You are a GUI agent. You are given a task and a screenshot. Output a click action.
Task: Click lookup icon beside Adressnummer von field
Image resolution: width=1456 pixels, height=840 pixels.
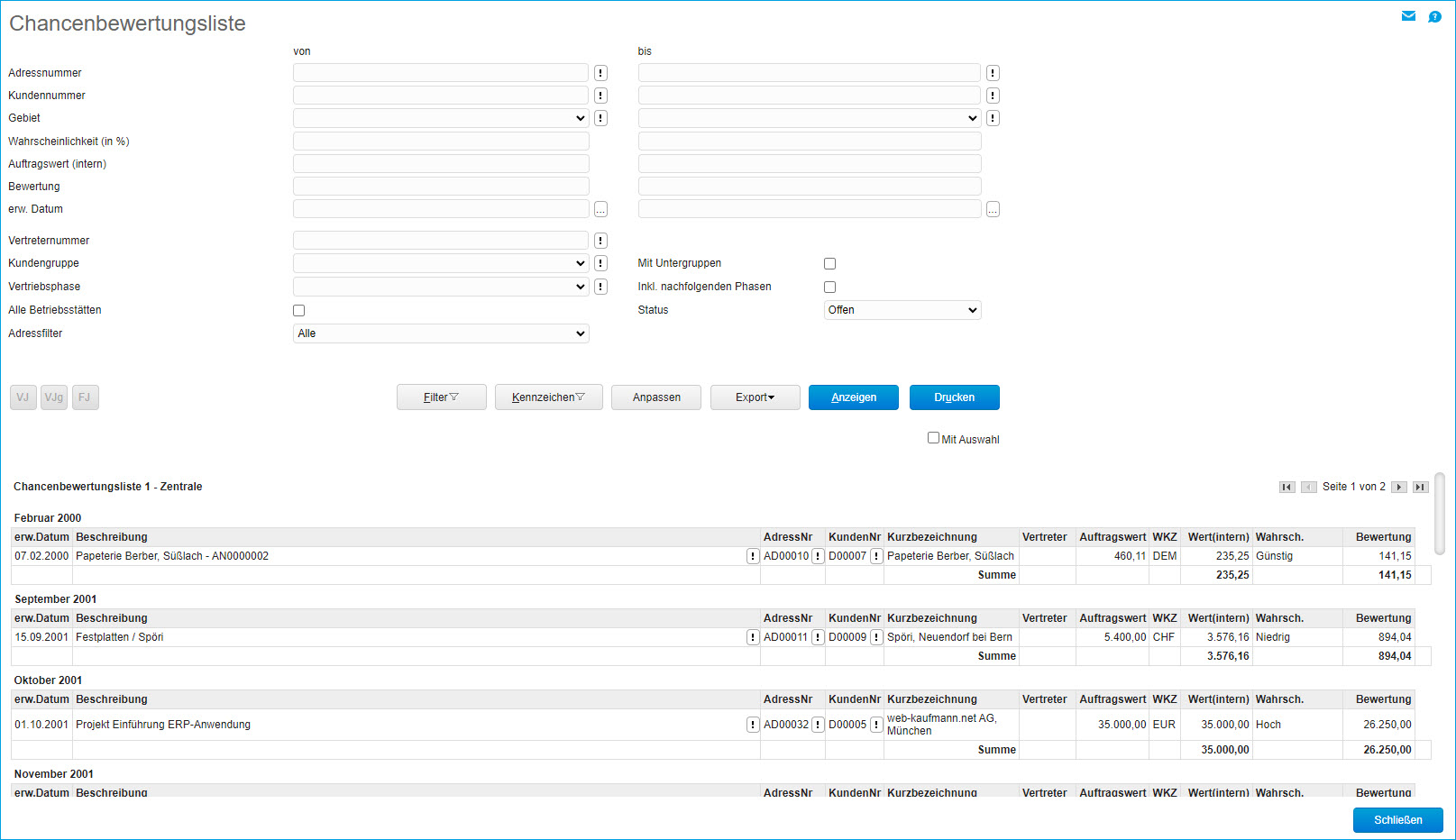point(600,73)
